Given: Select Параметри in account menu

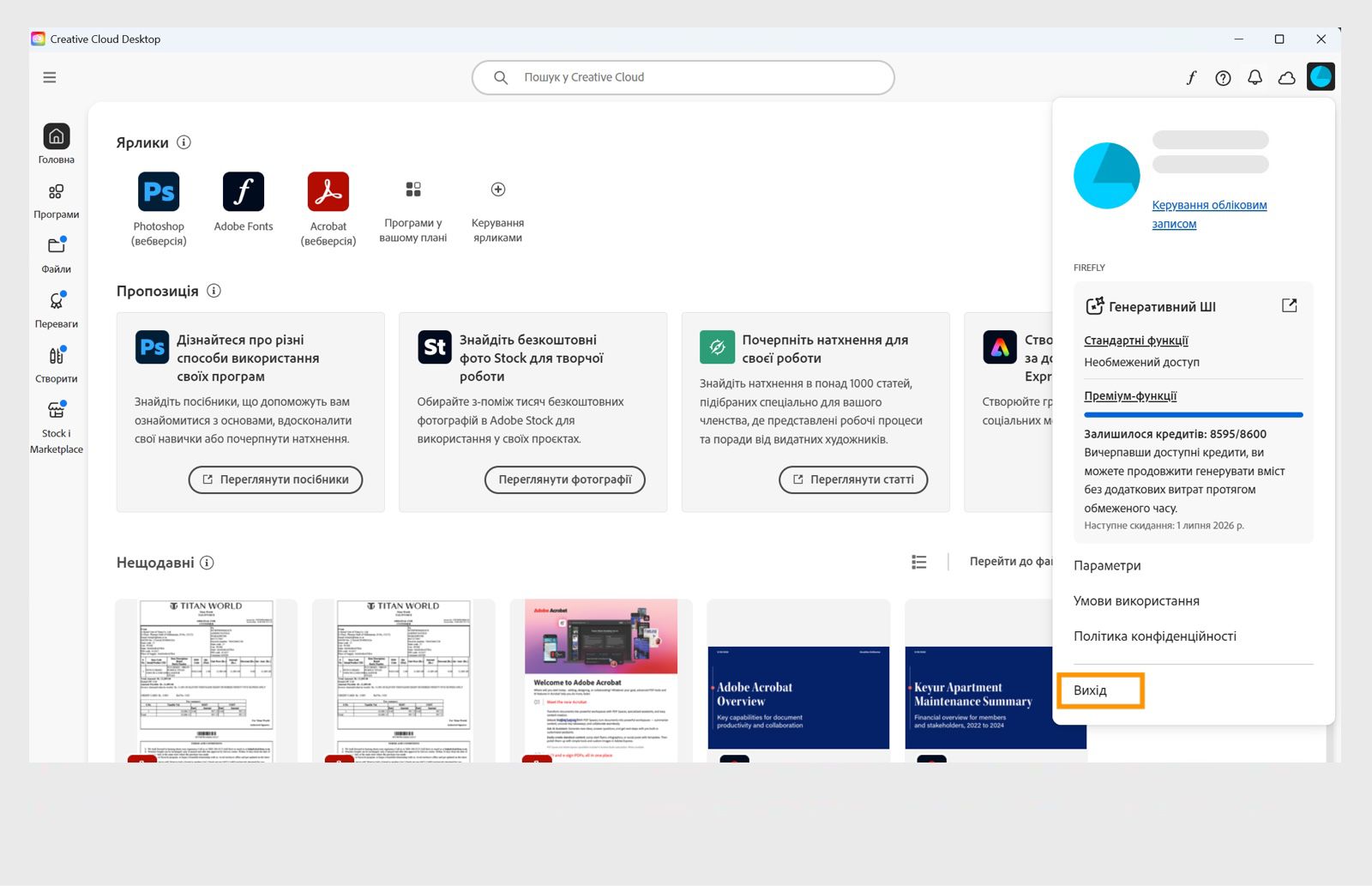Looking at the screenshot, I should click(x=1107, y=565).
